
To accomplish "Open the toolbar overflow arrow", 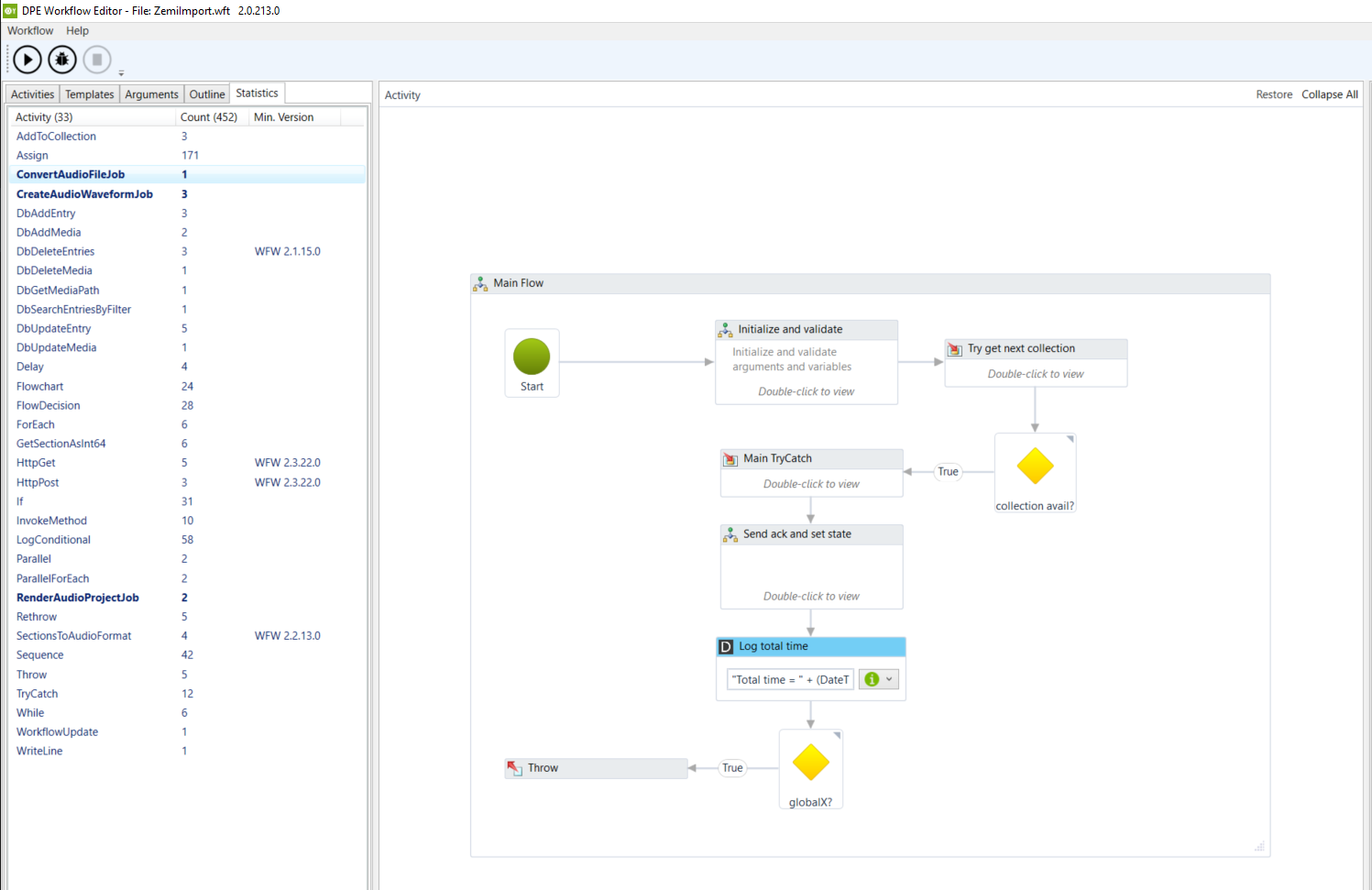I will [121, 73].
